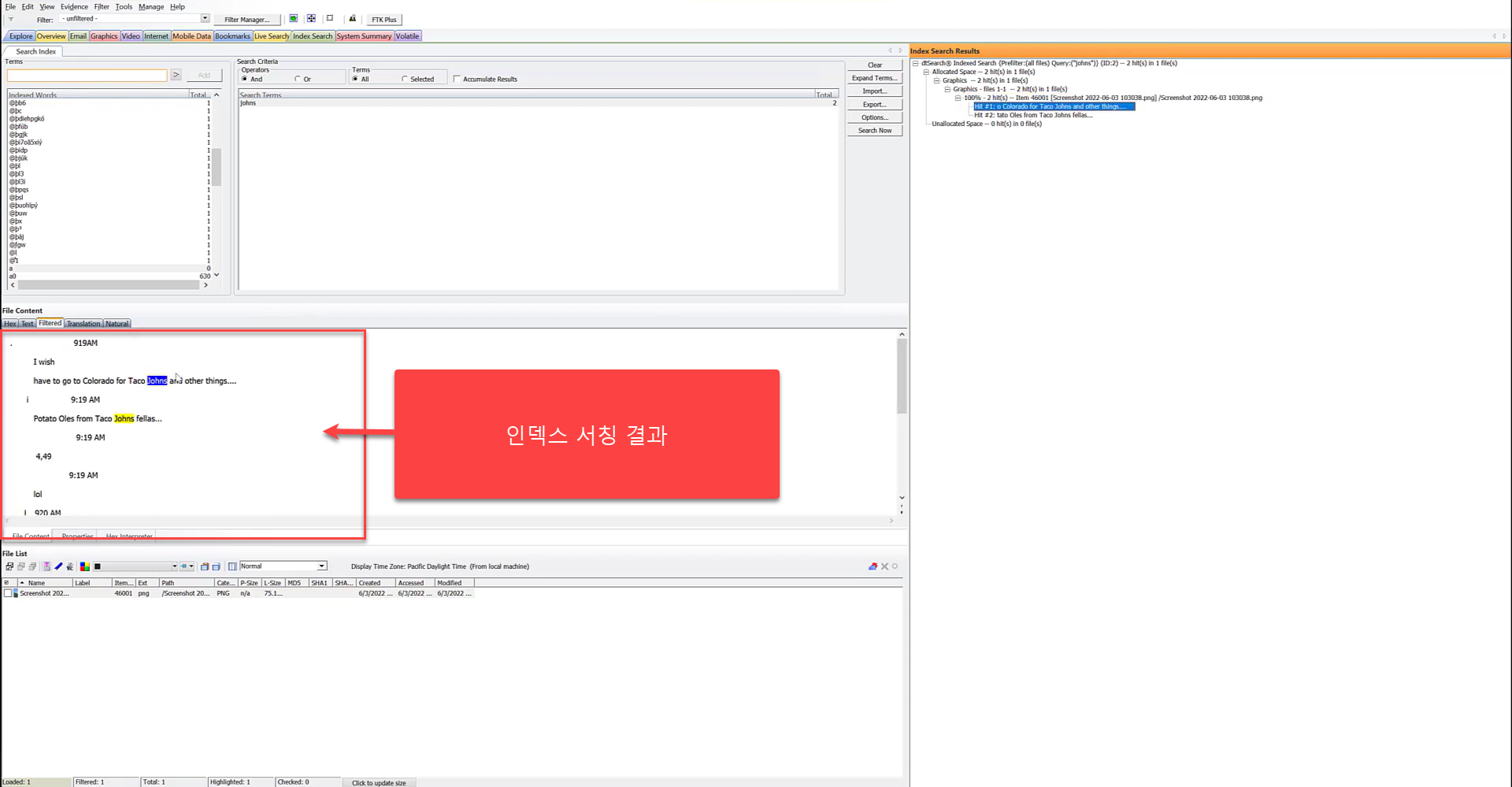
Task: Open the Filter Manager button
Action: tap(246, 20)
